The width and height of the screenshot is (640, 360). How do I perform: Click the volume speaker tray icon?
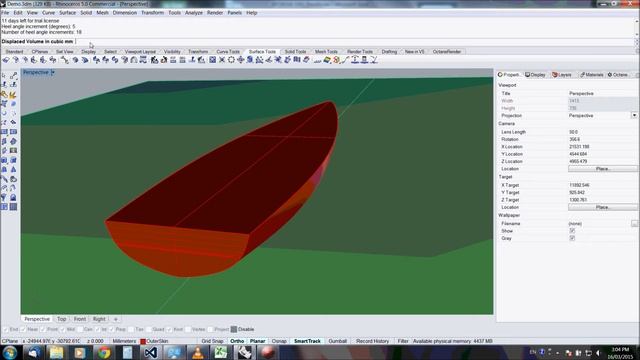coord(598,352)
